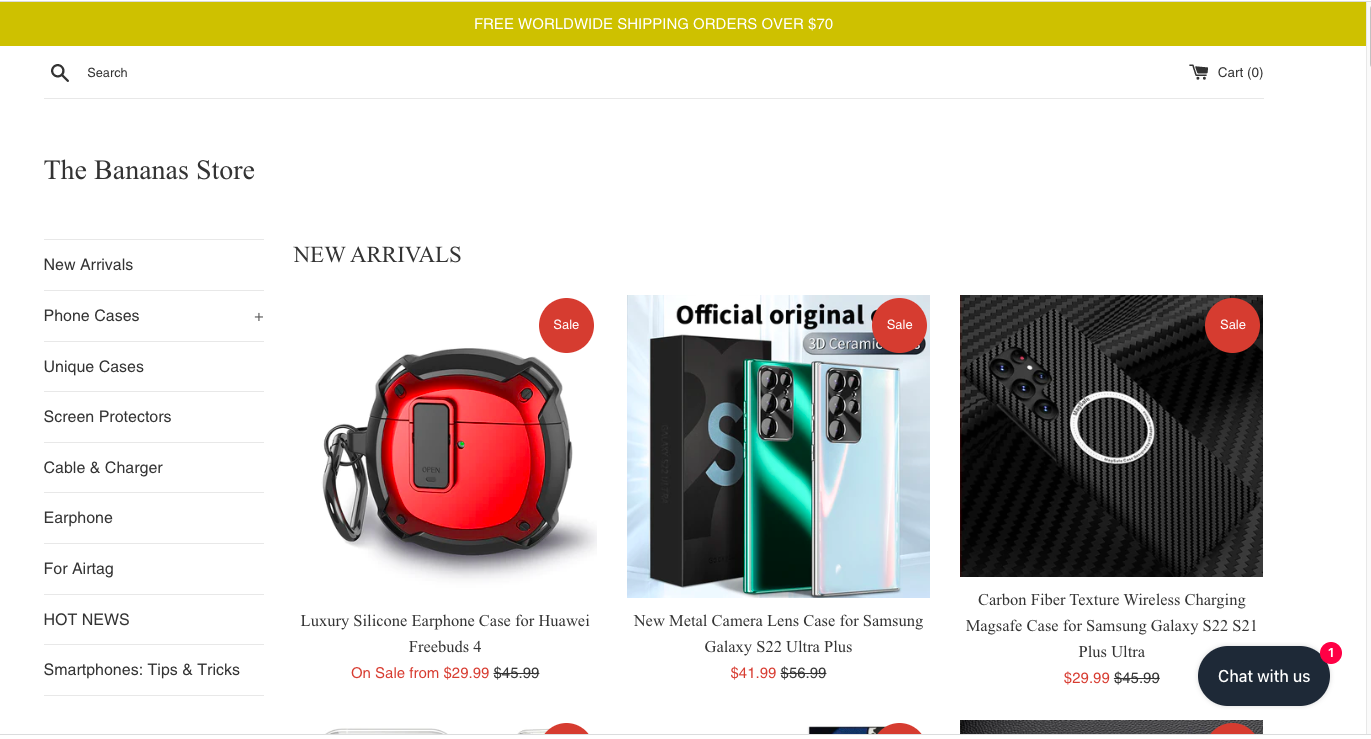Image resolution: width=1371 pixels, height=739 pixels.
Task: Open Unique Cases category
Action: [94, 367]
